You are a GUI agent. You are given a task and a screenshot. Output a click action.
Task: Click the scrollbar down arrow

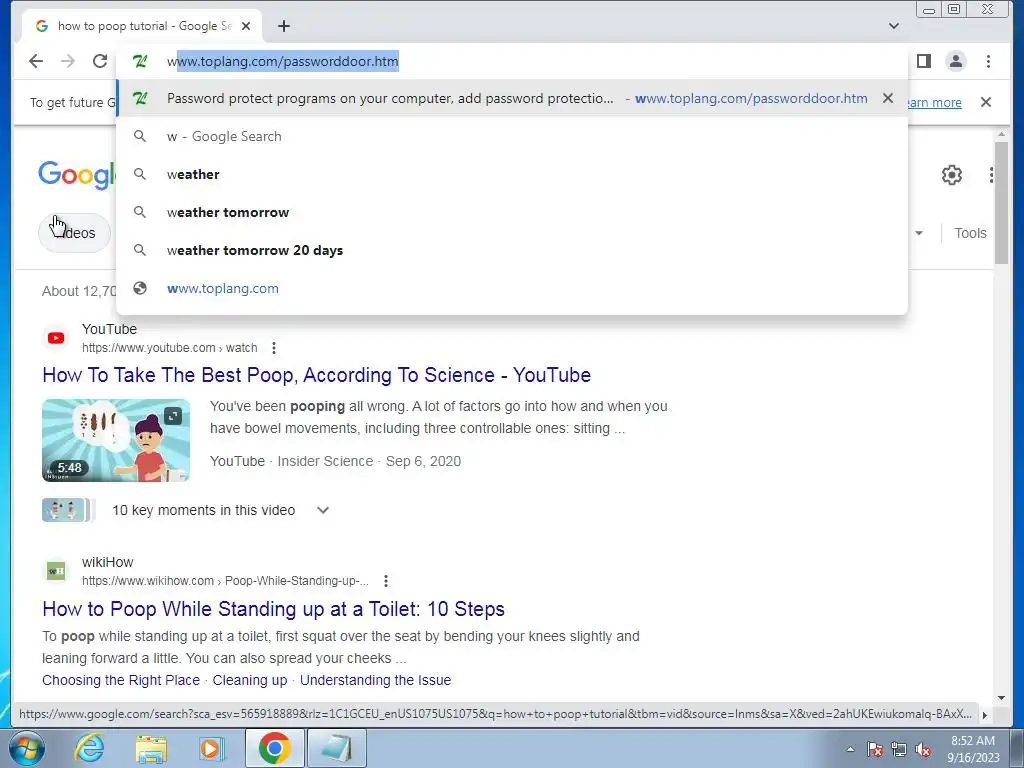[1002, 697]
